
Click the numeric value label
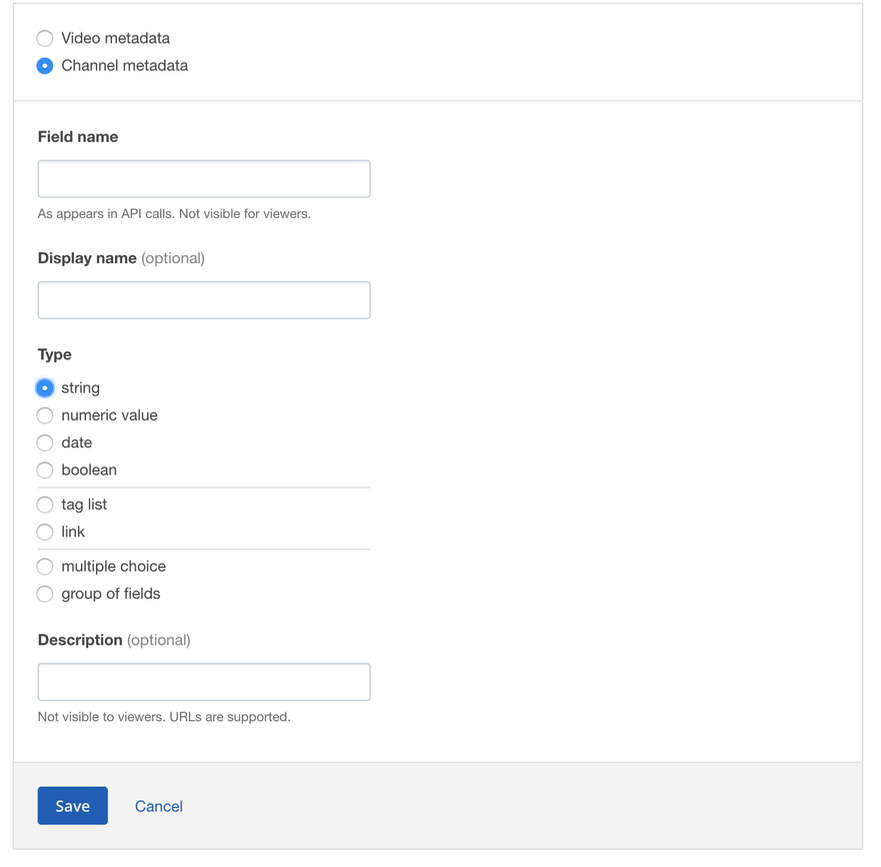click(109, 415)
